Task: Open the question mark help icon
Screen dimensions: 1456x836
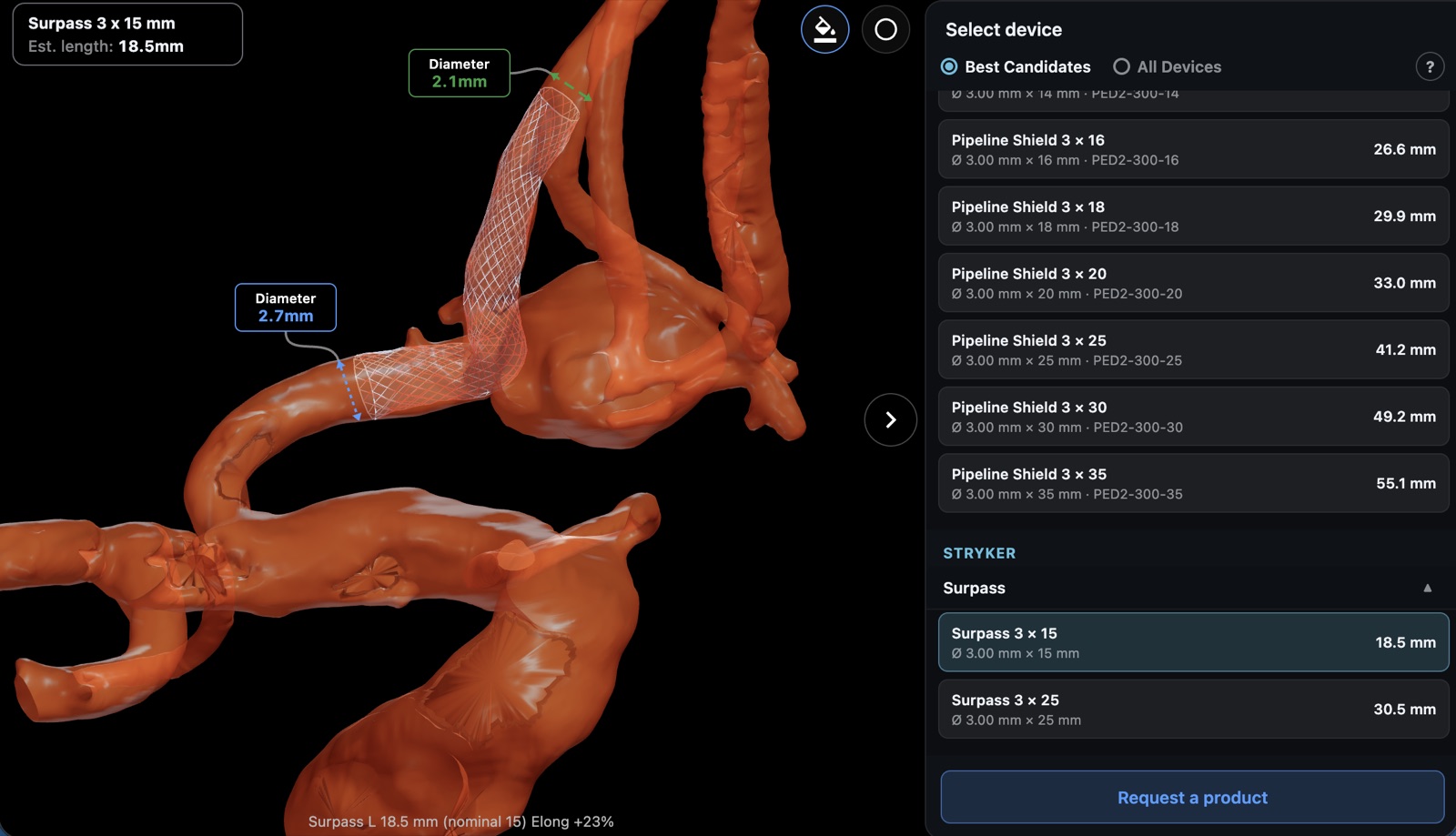Action: (1430, 66)
